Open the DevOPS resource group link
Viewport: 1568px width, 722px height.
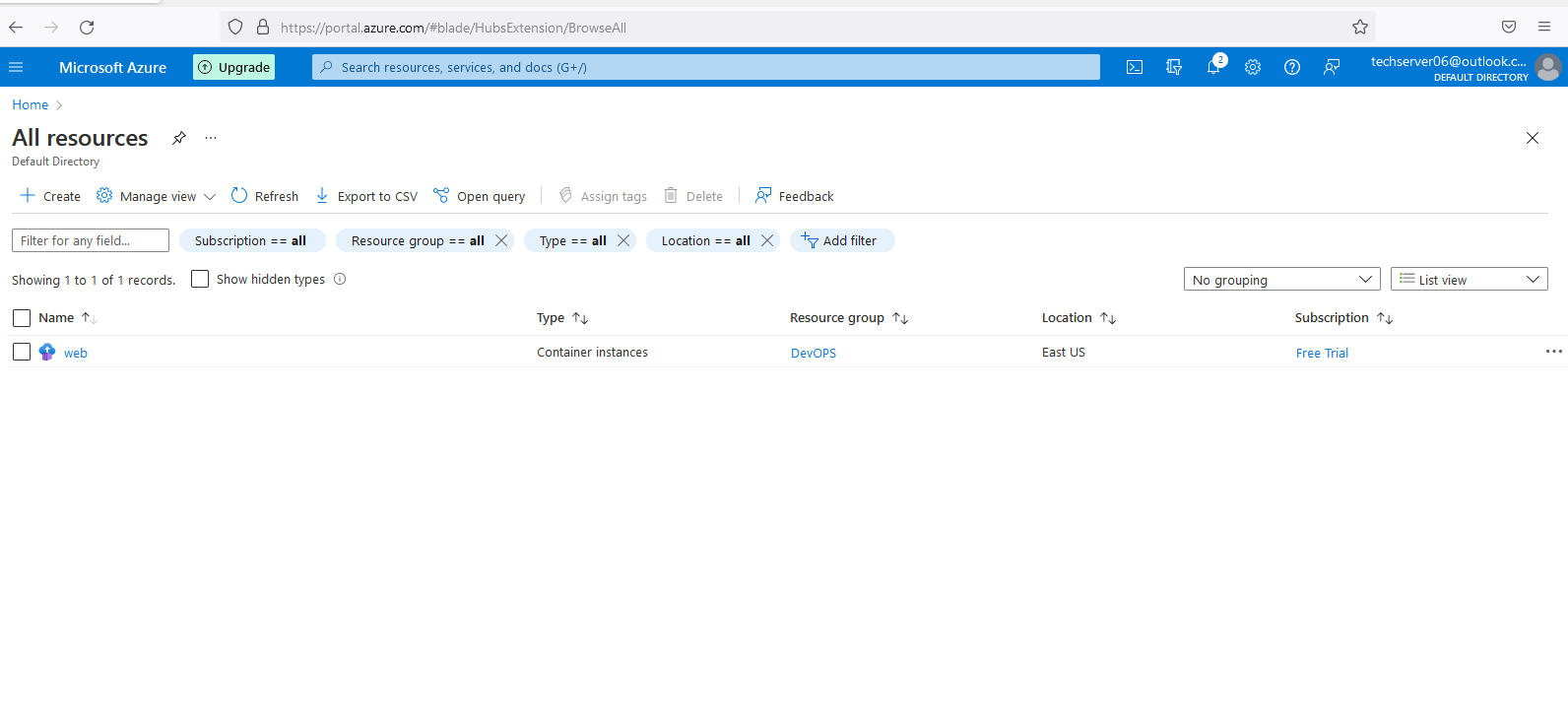tap(814, 353)
